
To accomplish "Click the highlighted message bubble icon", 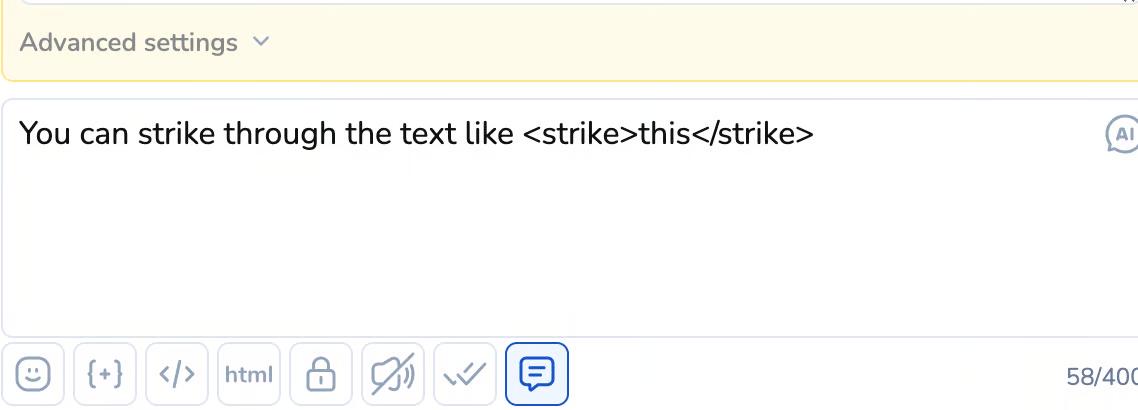I will [x=537, y=375].
